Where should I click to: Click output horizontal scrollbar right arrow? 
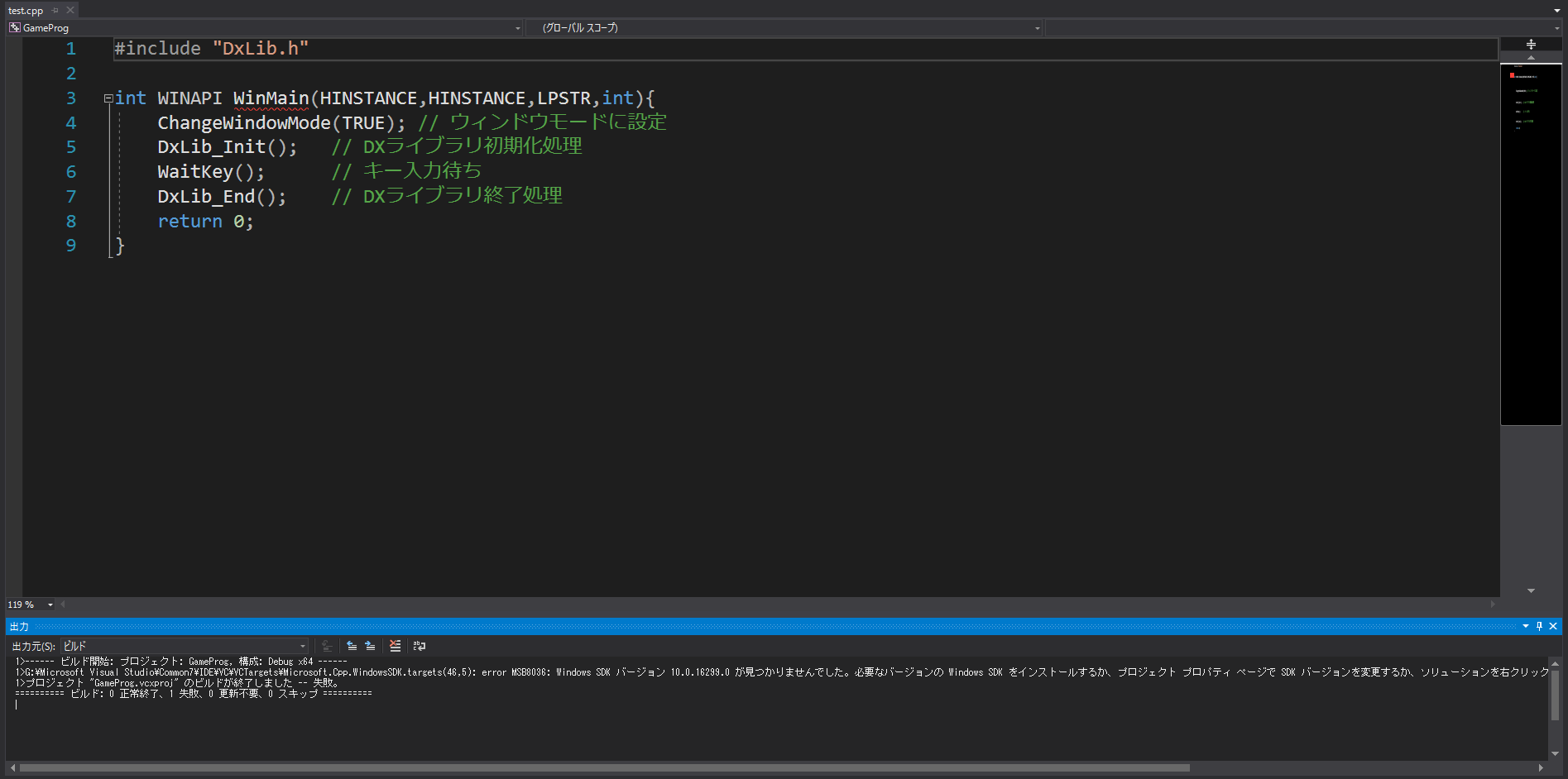pos(1541,768)
